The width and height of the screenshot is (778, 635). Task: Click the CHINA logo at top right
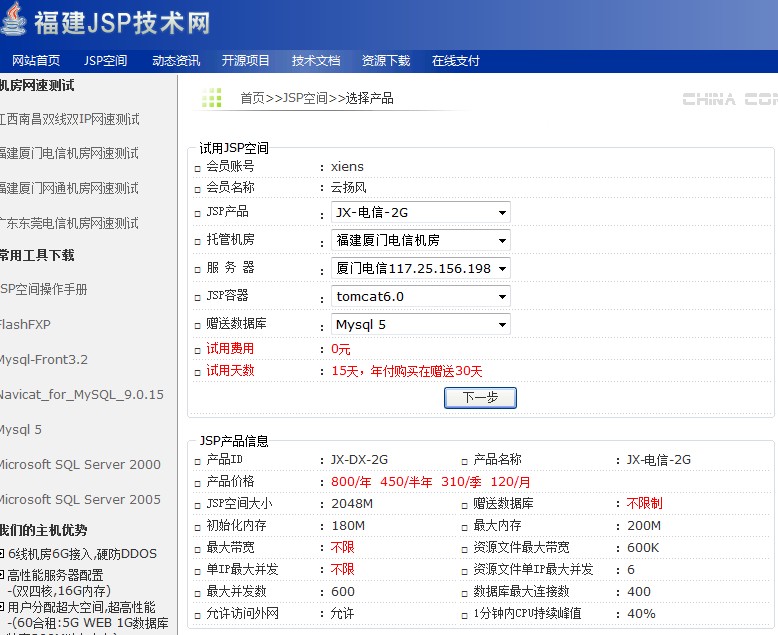(729, 99)
